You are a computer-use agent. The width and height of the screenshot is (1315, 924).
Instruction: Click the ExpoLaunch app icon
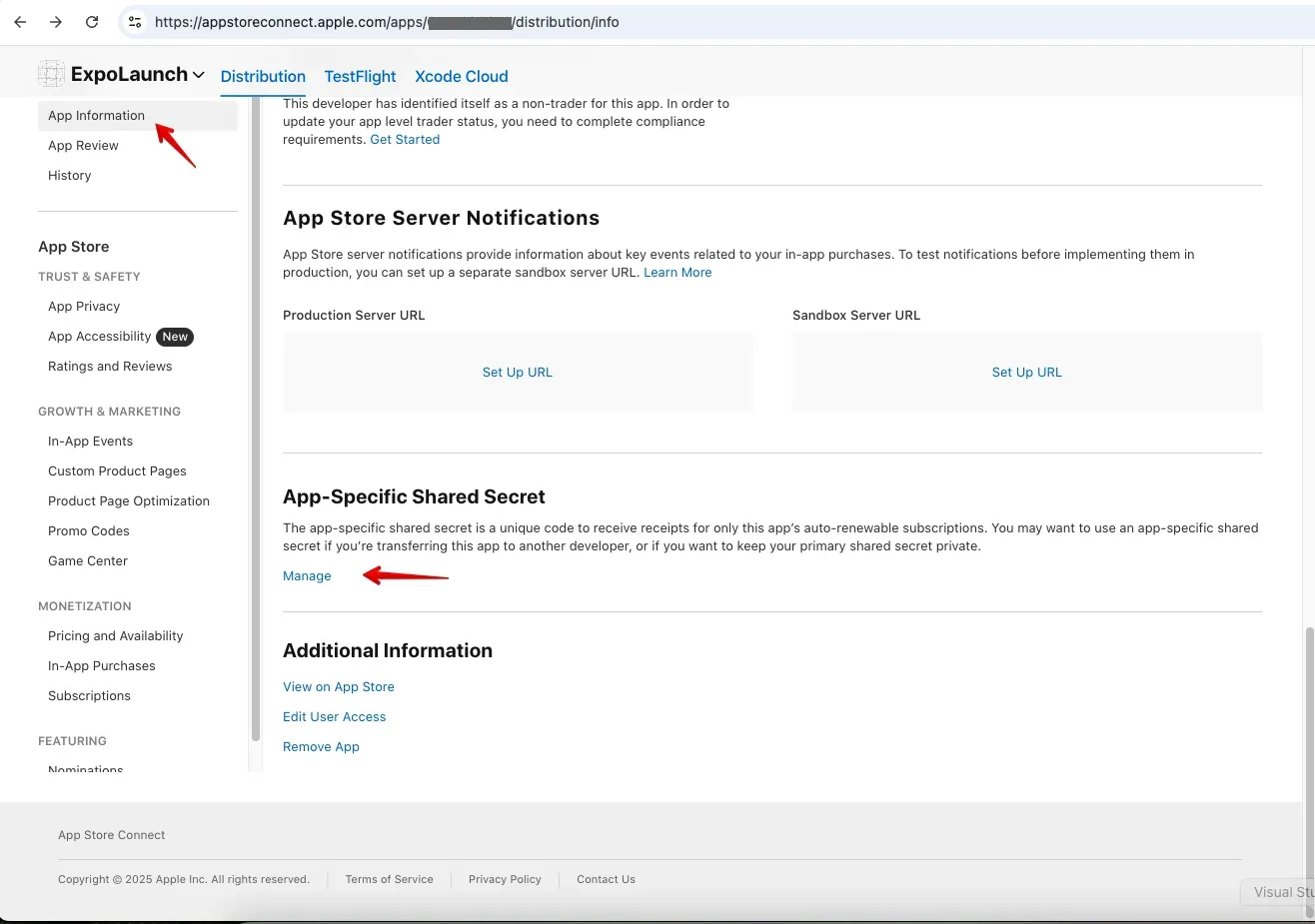pyautogui.click(x=51, y=74)
